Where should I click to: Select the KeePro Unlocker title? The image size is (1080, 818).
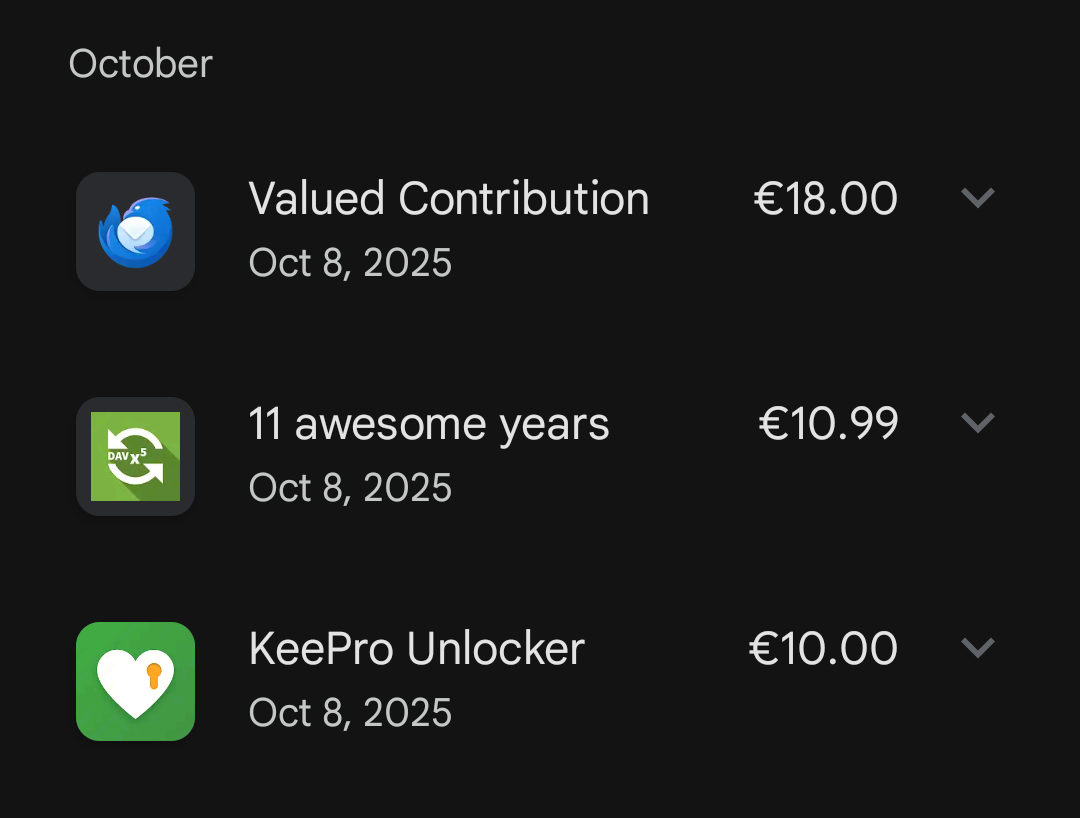[x=416, y=649]
